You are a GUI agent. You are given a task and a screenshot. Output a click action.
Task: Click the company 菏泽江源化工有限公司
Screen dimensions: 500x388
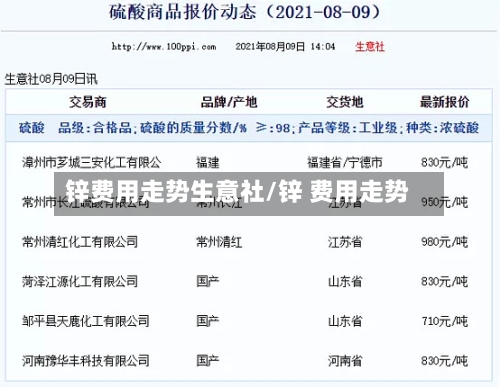pyautogui.click(x=80, y=282)
